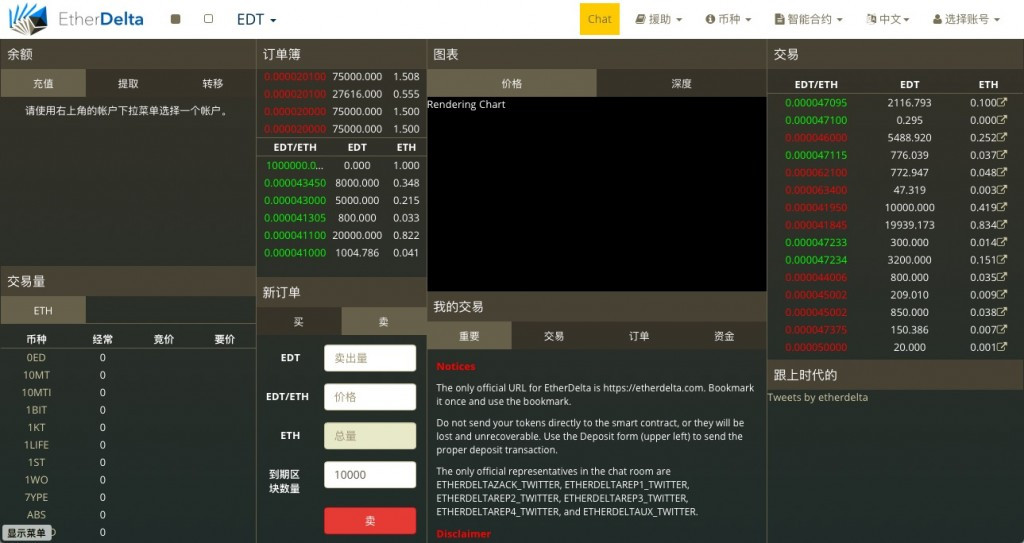Open external link icon for 3200.000 trade
1024x543 pixels.
pyautogui.click(x=1002, y=259)
